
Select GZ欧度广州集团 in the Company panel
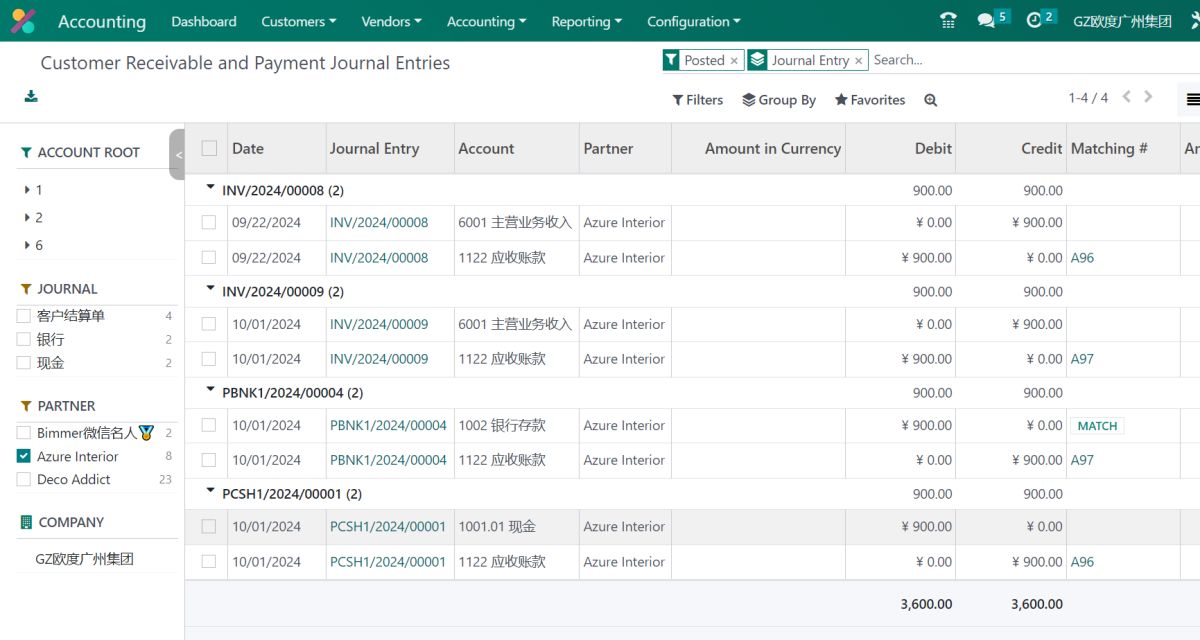(x=85, y=559)
